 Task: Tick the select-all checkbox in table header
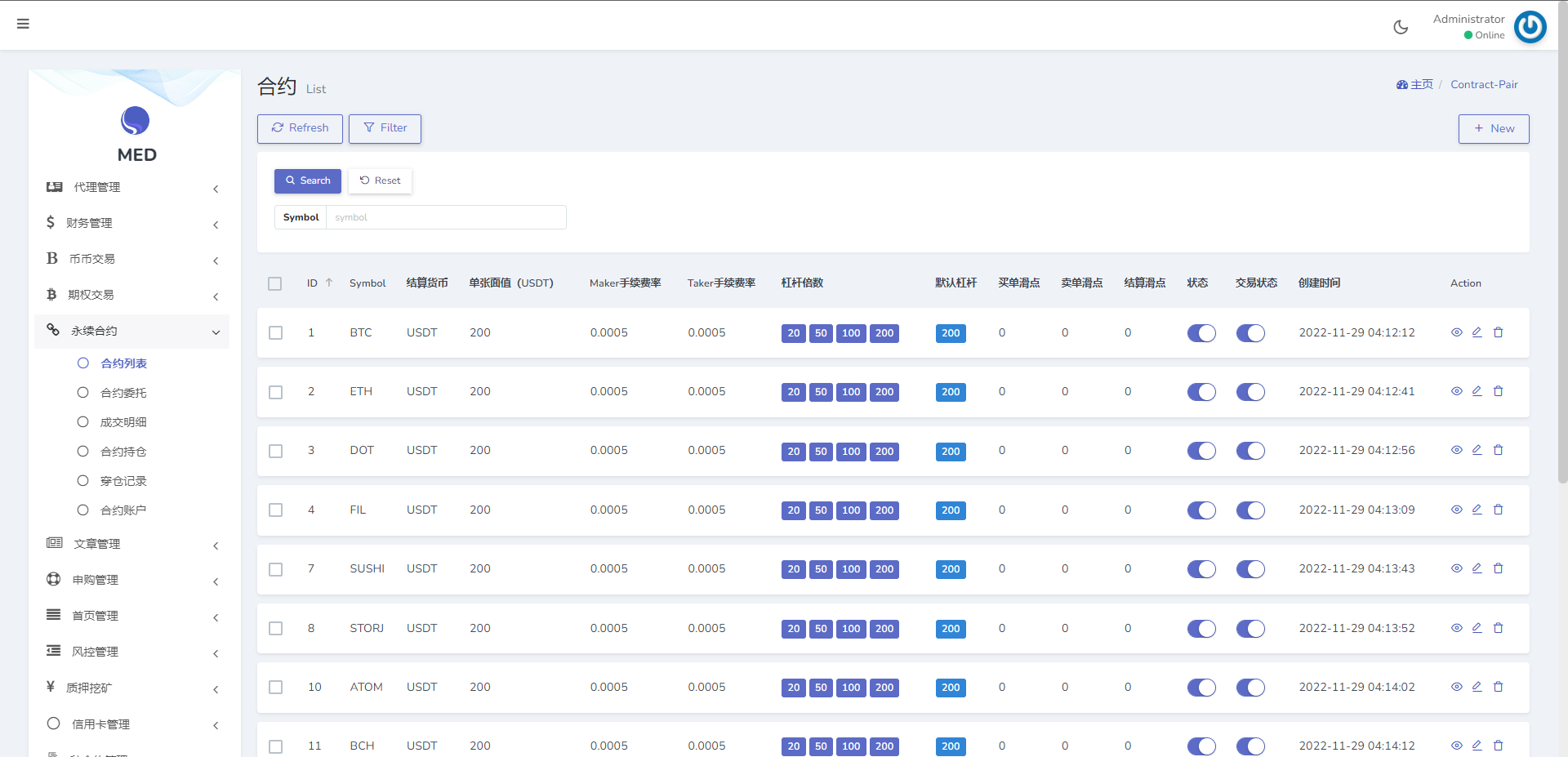275,283
